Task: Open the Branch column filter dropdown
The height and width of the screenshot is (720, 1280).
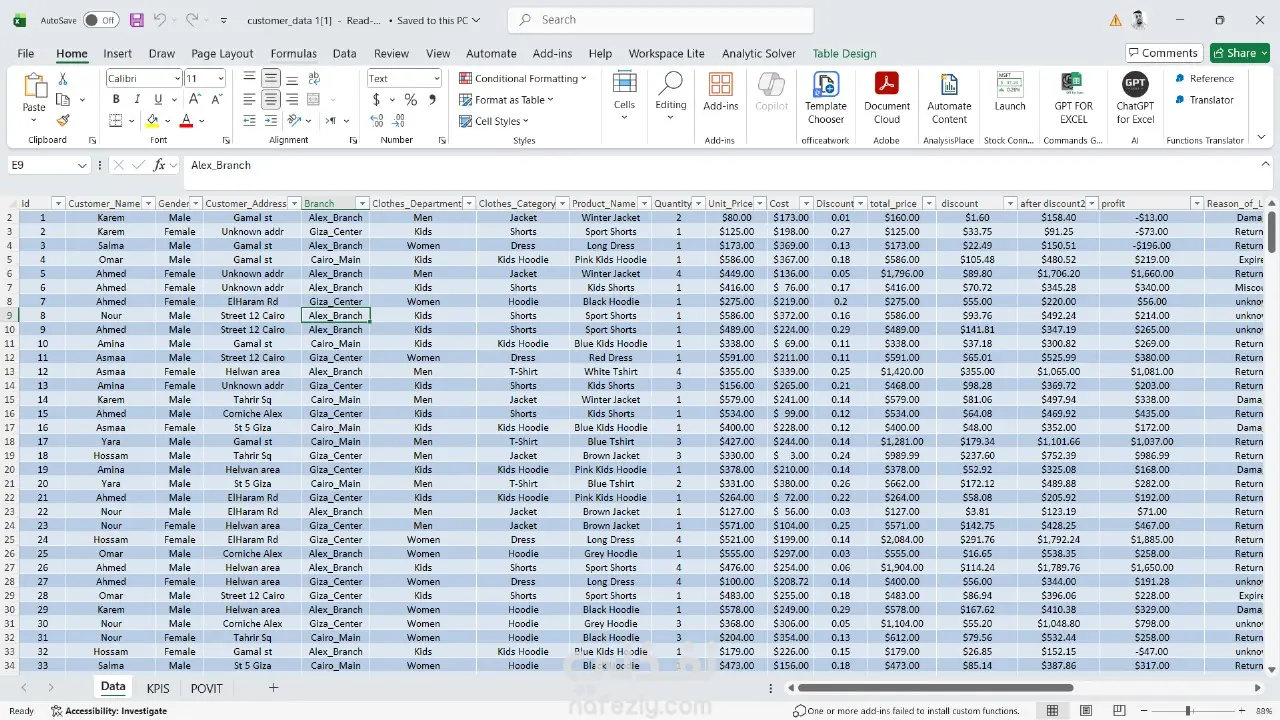Action: tap(362, 204)
